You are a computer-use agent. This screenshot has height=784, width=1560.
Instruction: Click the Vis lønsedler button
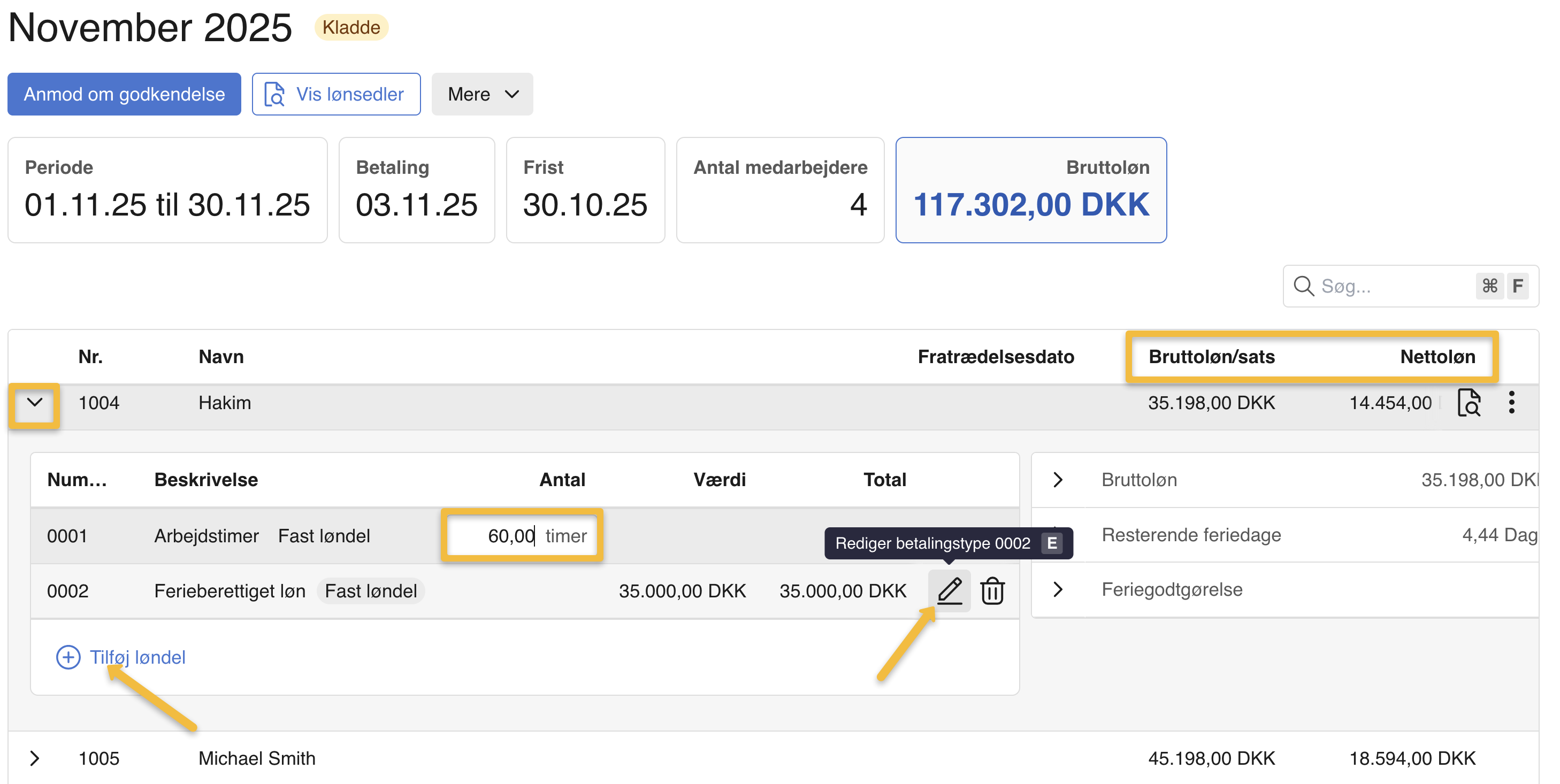pyautogui.click(x=349, y=95)
